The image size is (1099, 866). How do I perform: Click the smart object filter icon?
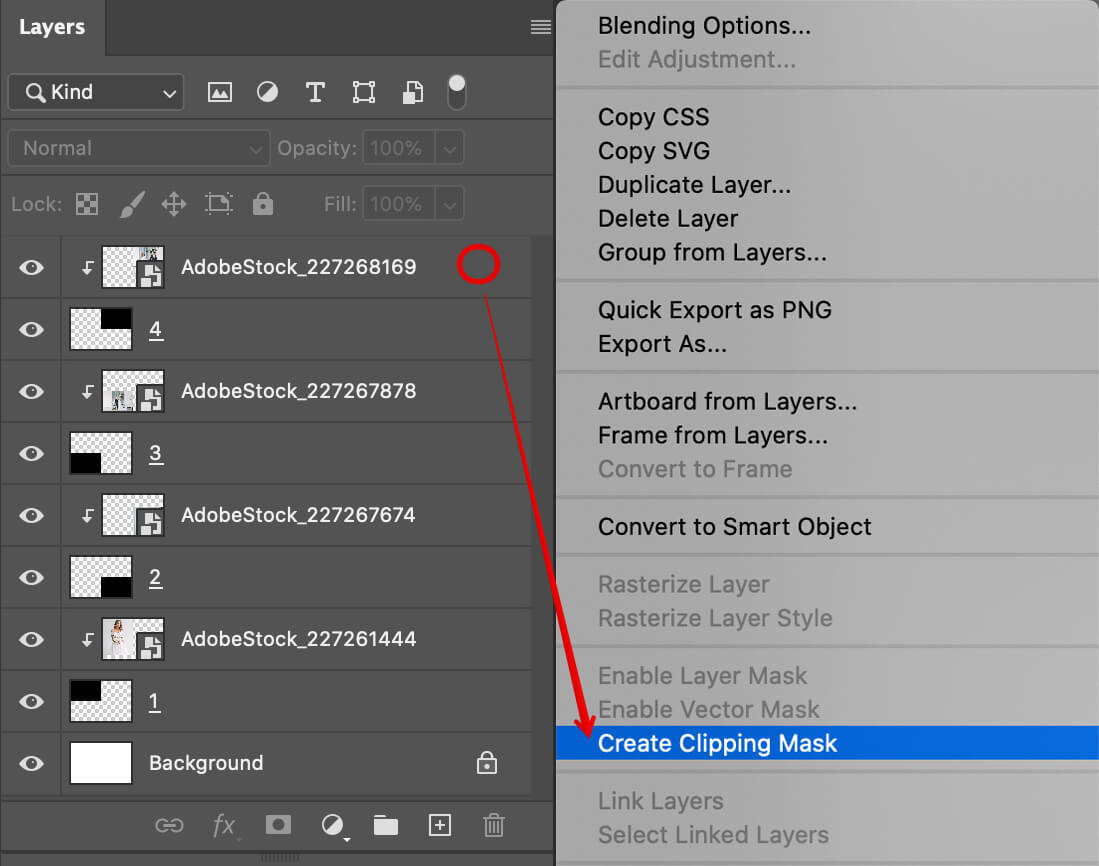[x=412, y=93]
